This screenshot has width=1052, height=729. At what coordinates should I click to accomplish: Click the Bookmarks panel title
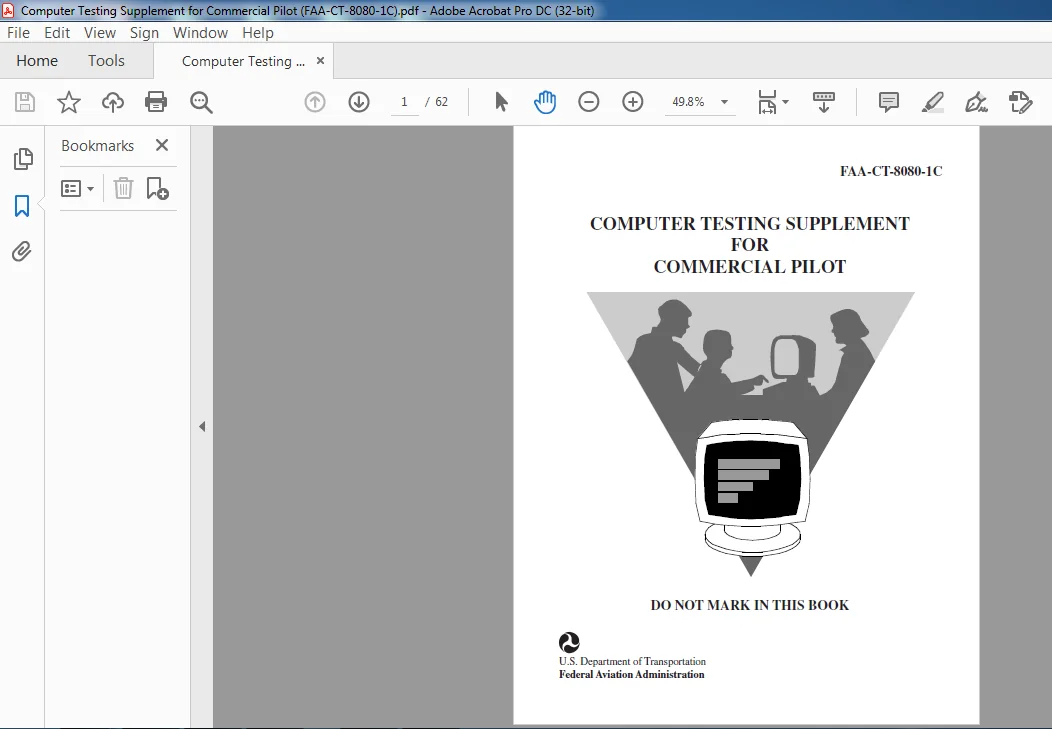point(97,146)
